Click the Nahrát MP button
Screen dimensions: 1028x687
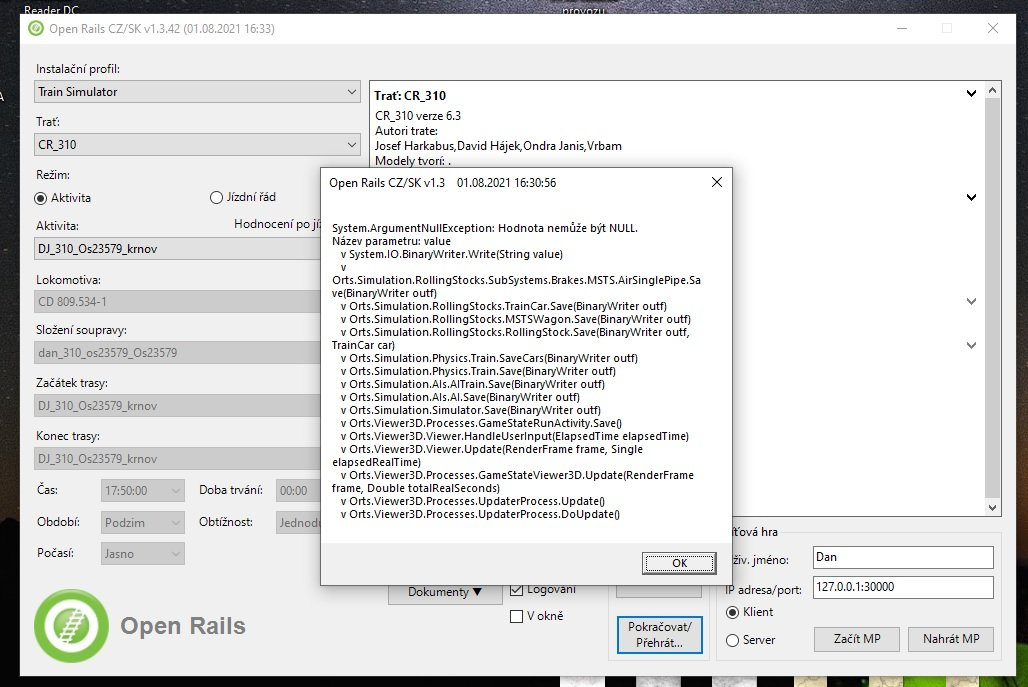(x=951, y=639)
